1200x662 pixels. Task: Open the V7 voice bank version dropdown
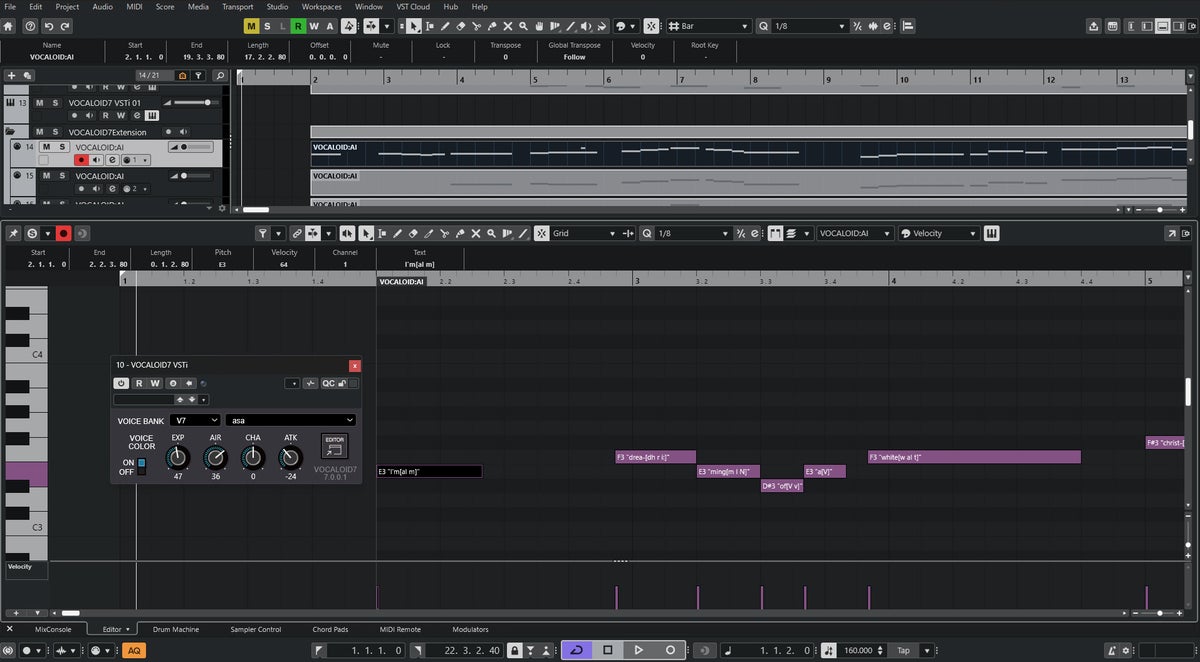point(195,420)
